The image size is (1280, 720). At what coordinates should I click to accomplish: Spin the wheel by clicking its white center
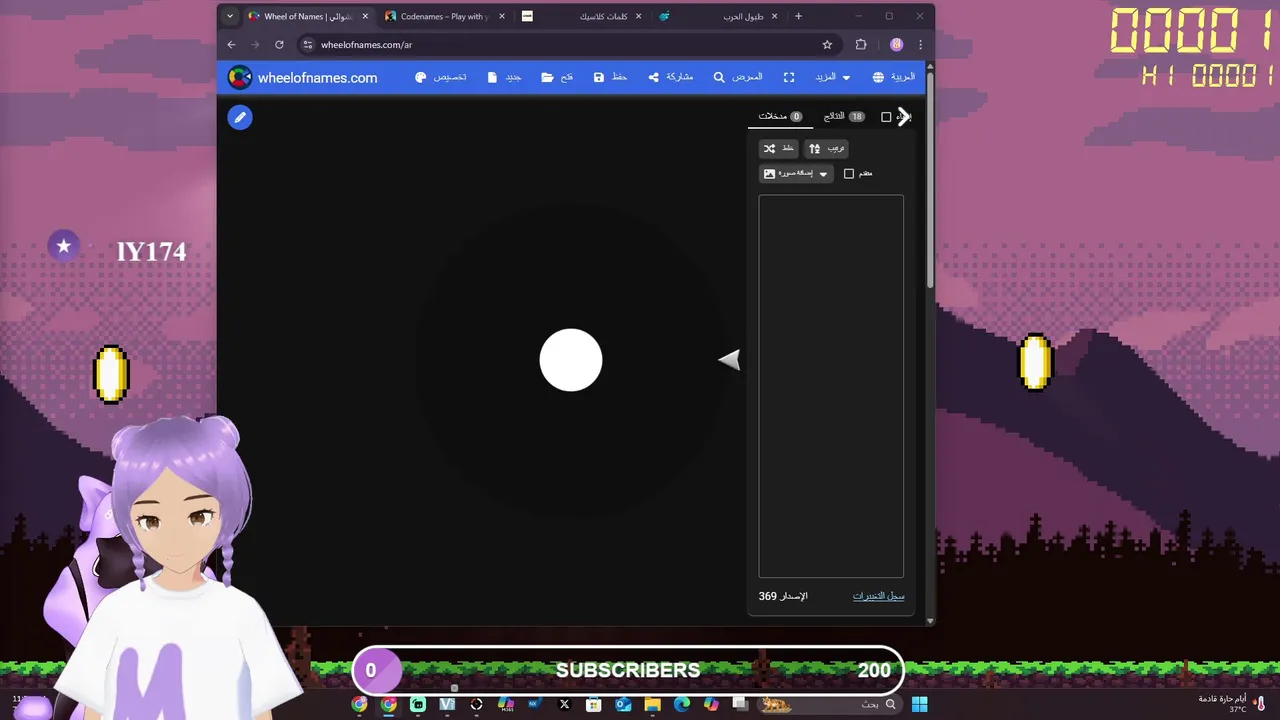point(571,360)
